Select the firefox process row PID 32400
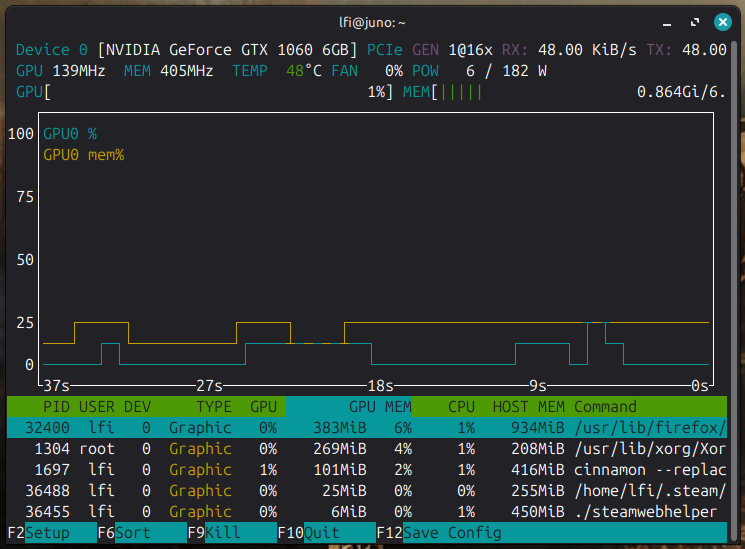The height and width of the screenshot is (549, 745). 367,427
